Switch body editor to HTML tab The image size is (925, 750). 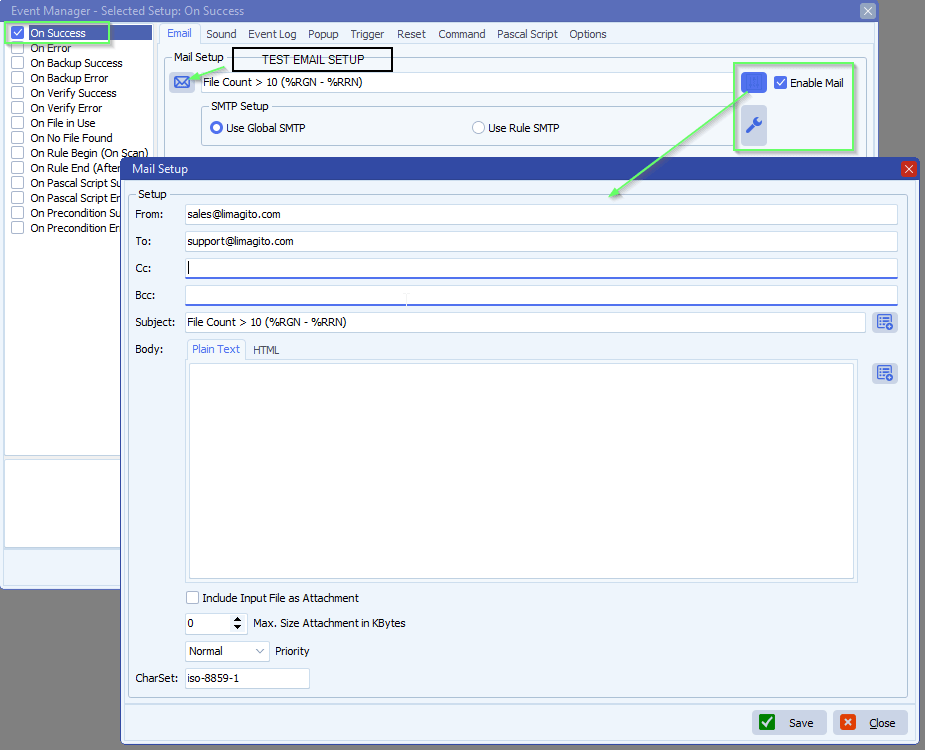coord(266,350)
